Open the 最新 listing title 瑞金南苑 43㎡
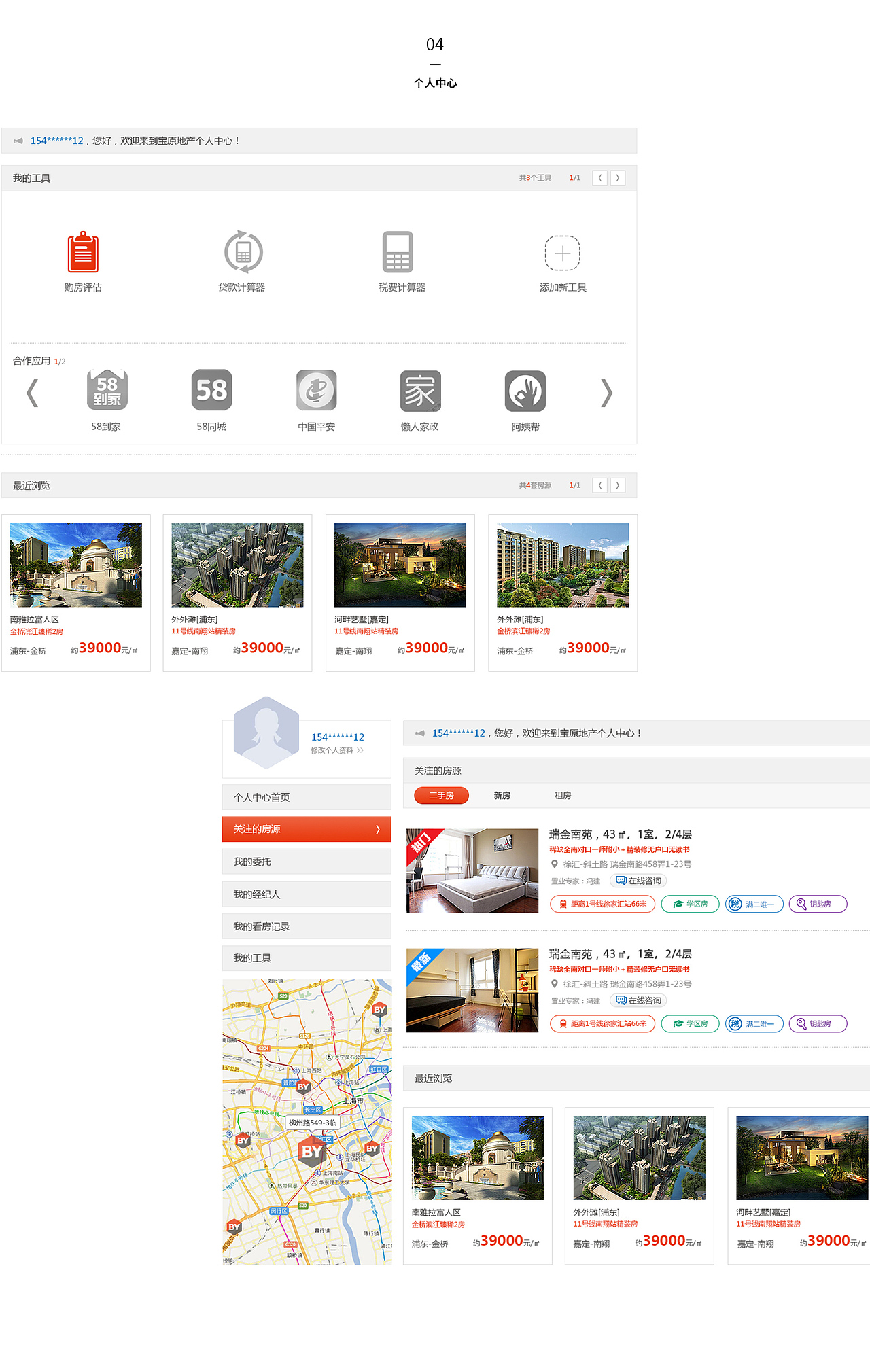Image resolution: width=870 pixels, height=1372 pixels. [x=621, y=954]
